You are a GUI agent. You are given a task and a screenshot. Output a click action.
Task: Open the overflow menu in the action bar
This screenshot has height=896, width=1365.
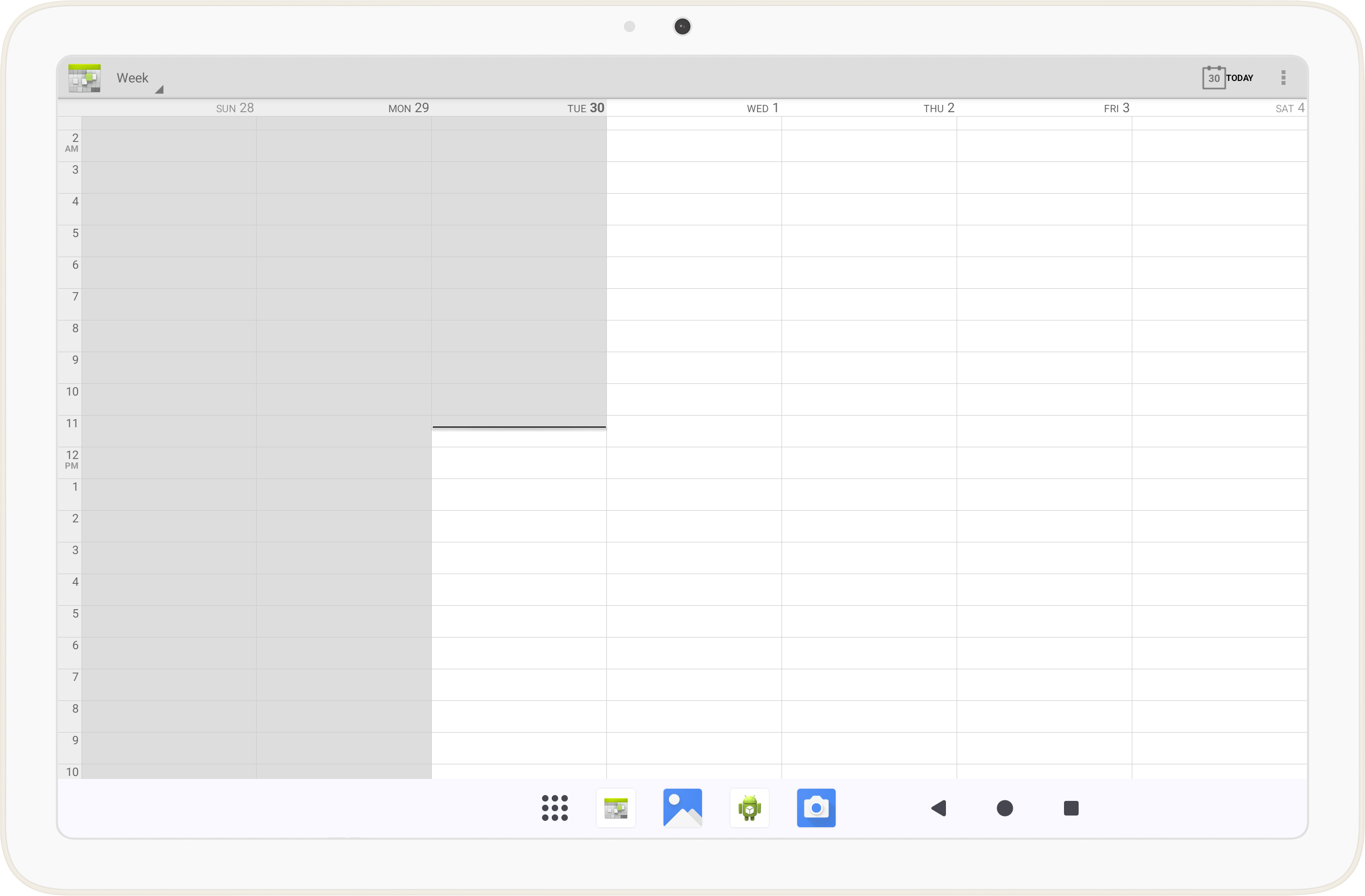click(1284, 78)
